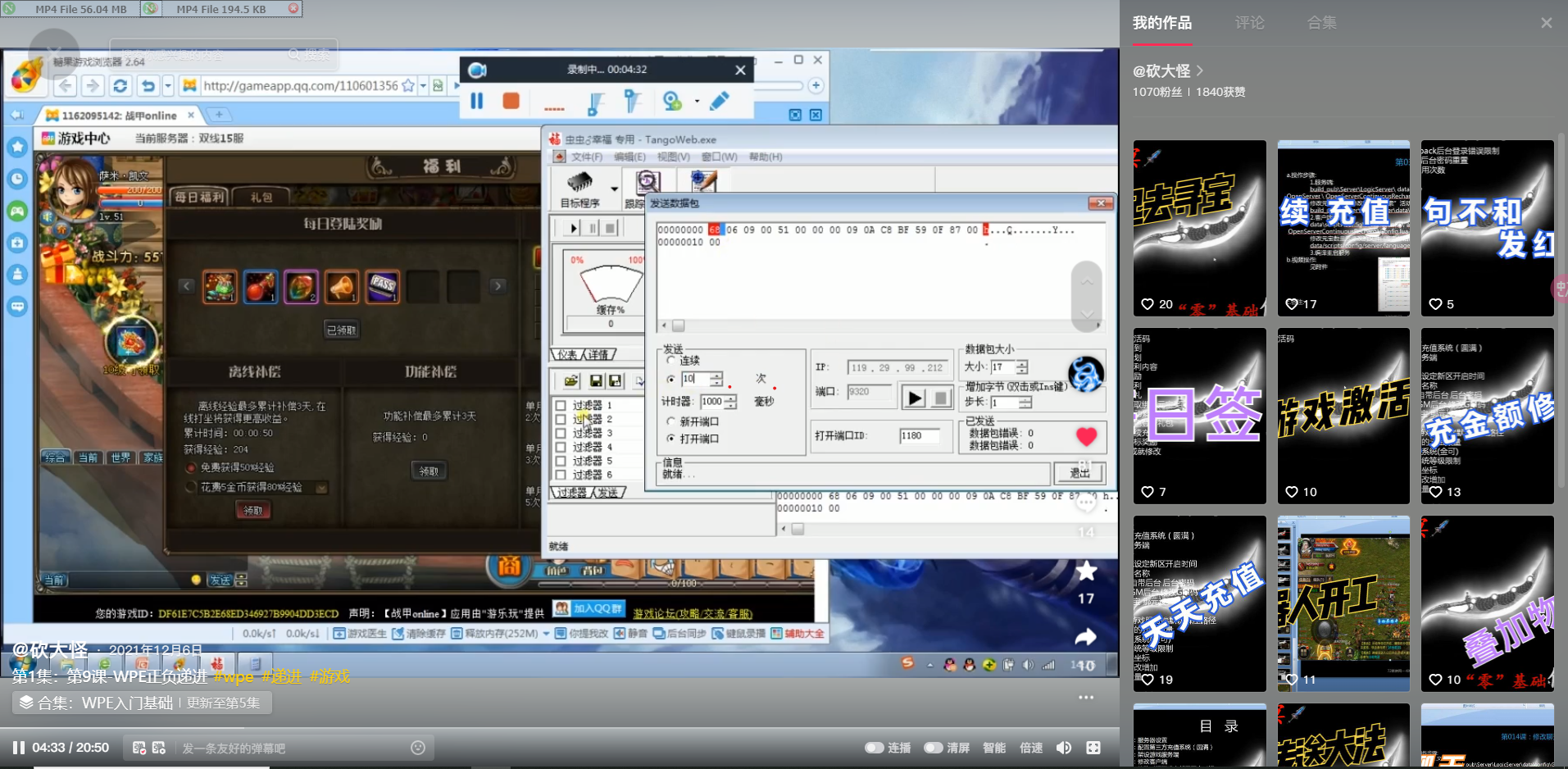Toggle danmaku display icon in player bar
This screenshot has height=769, width=1568.
(x=139, y=748)
